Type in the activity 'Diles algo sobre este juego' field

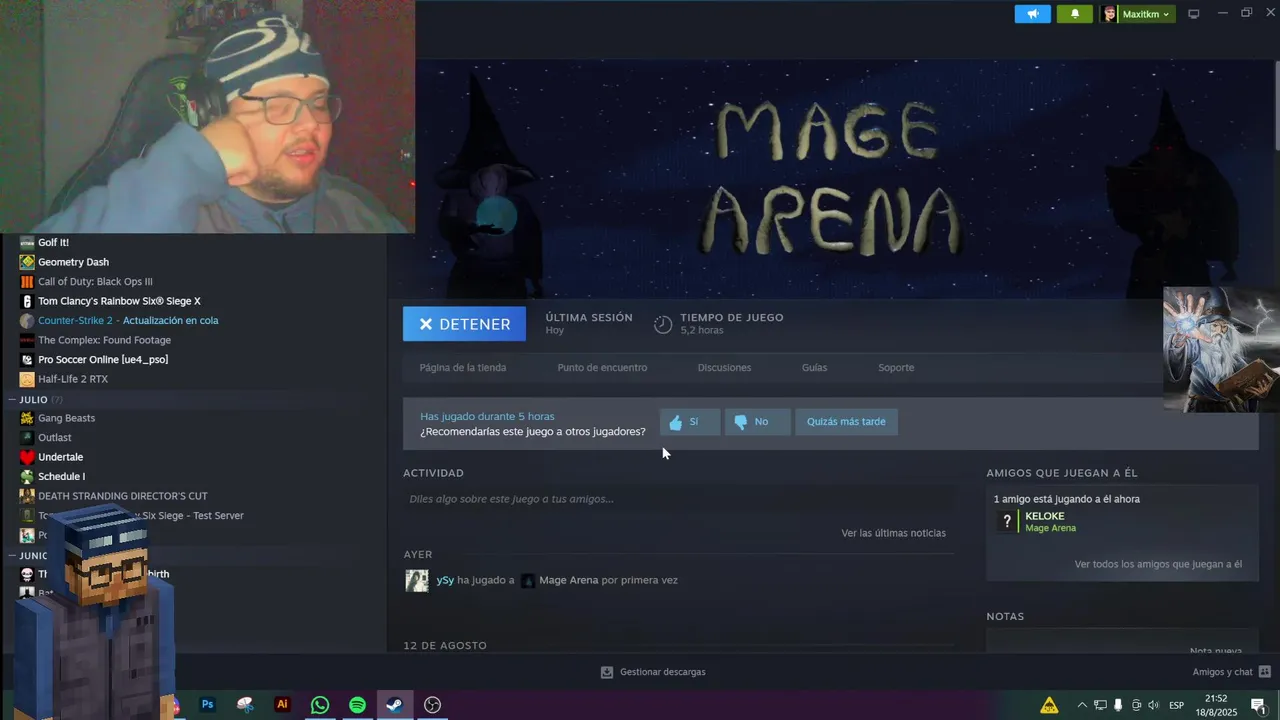[x=677, y=499]
